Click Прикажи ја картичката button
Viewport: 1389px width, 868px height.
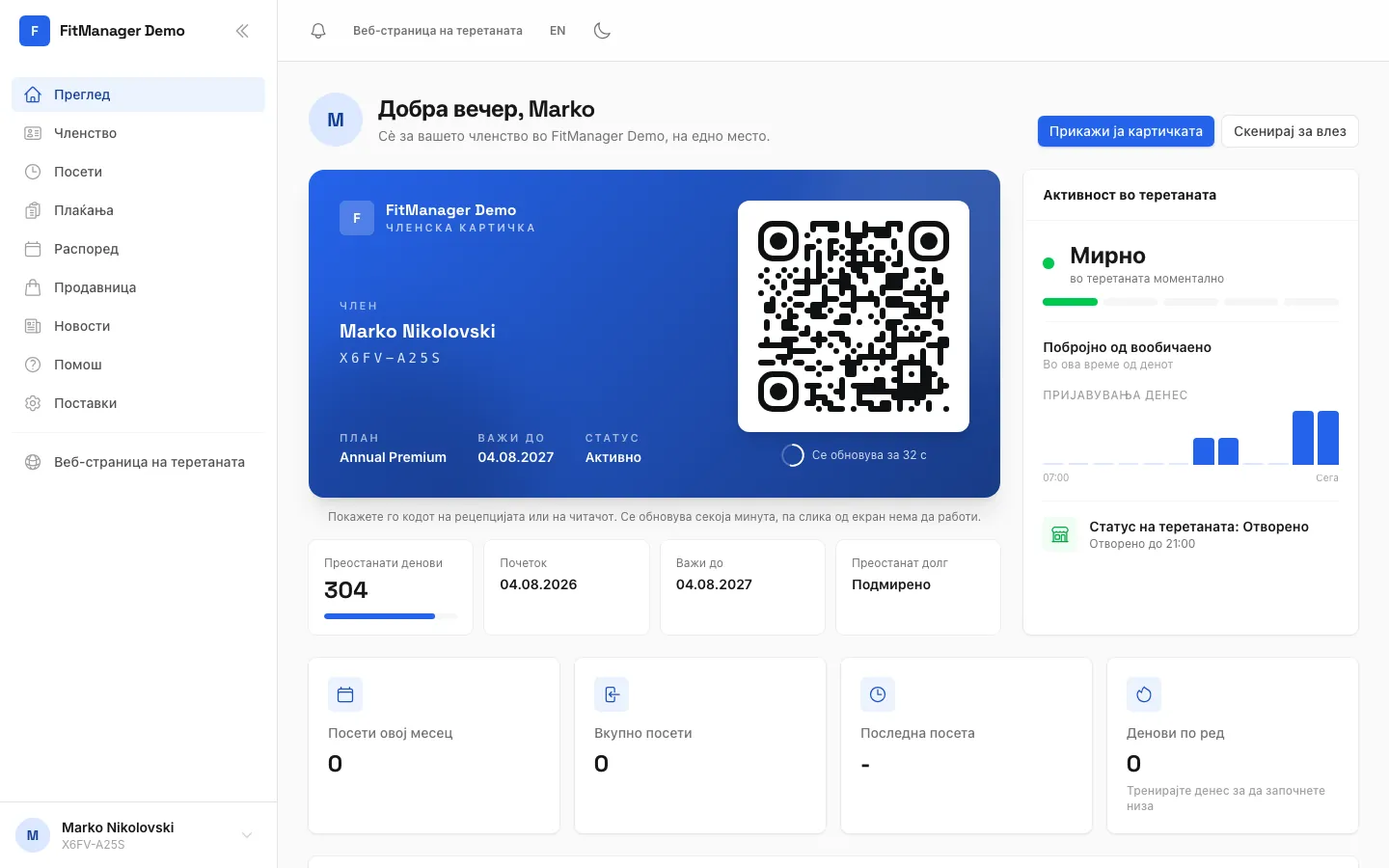point(1126,131)
